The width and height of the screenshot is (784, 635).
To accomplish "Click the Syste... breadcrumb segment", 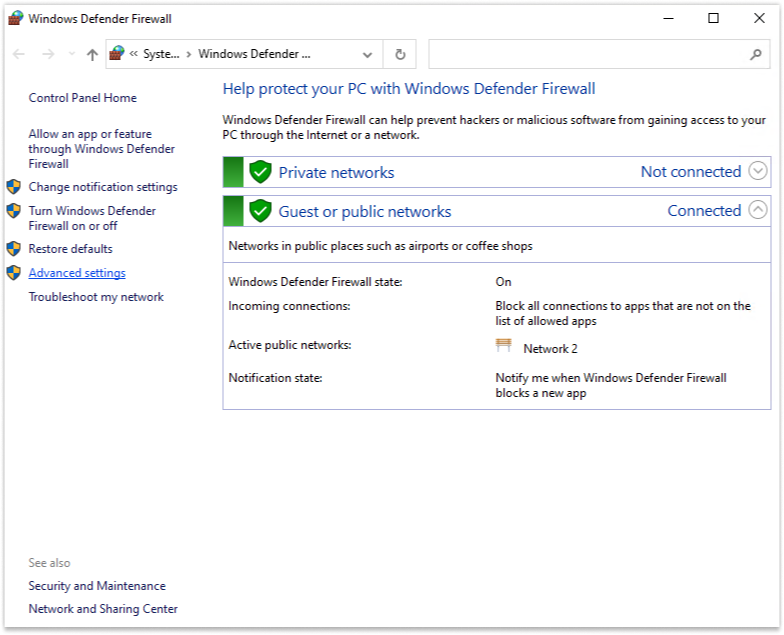I will pos(161,54).
